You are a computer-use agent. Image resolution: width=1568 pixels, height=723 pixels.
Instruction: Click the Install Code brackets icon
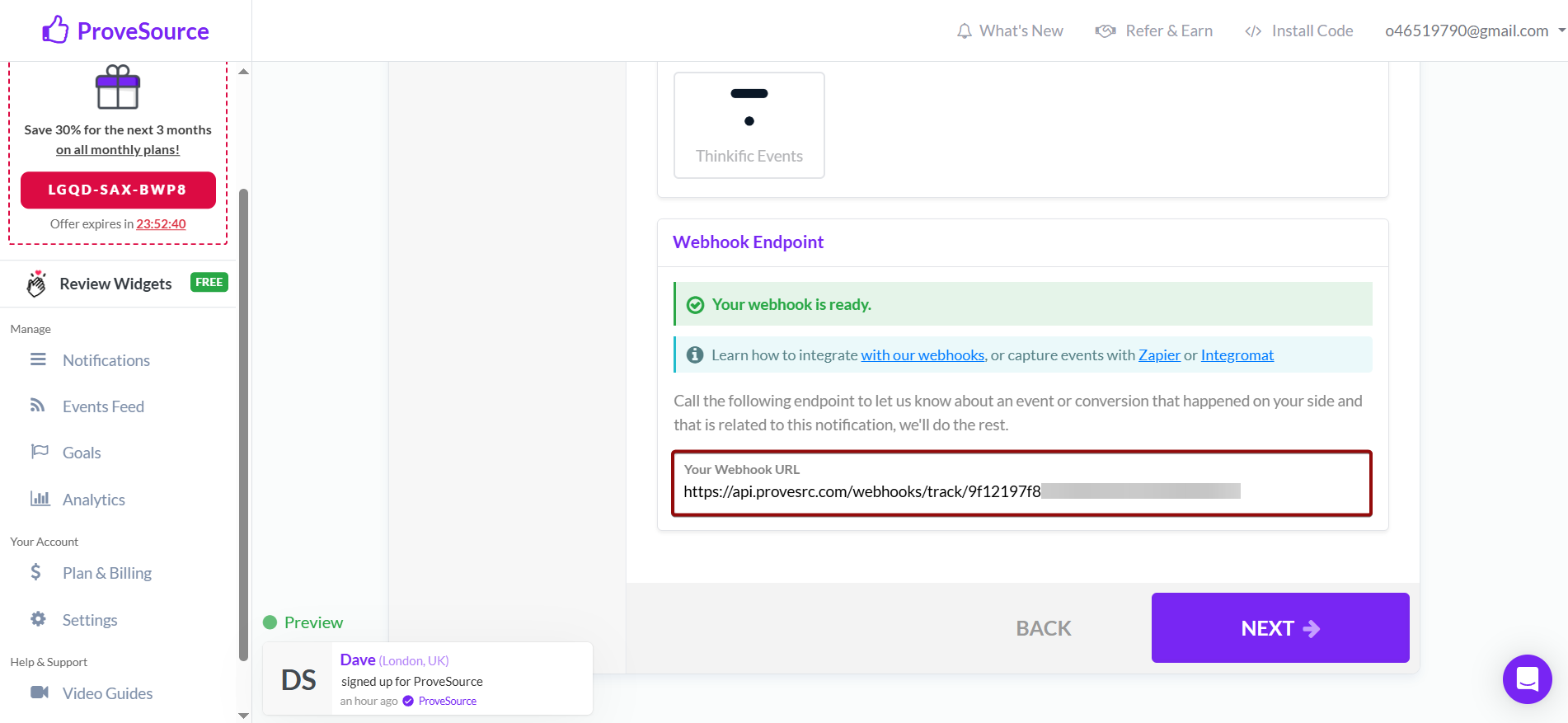[1253, 31]
